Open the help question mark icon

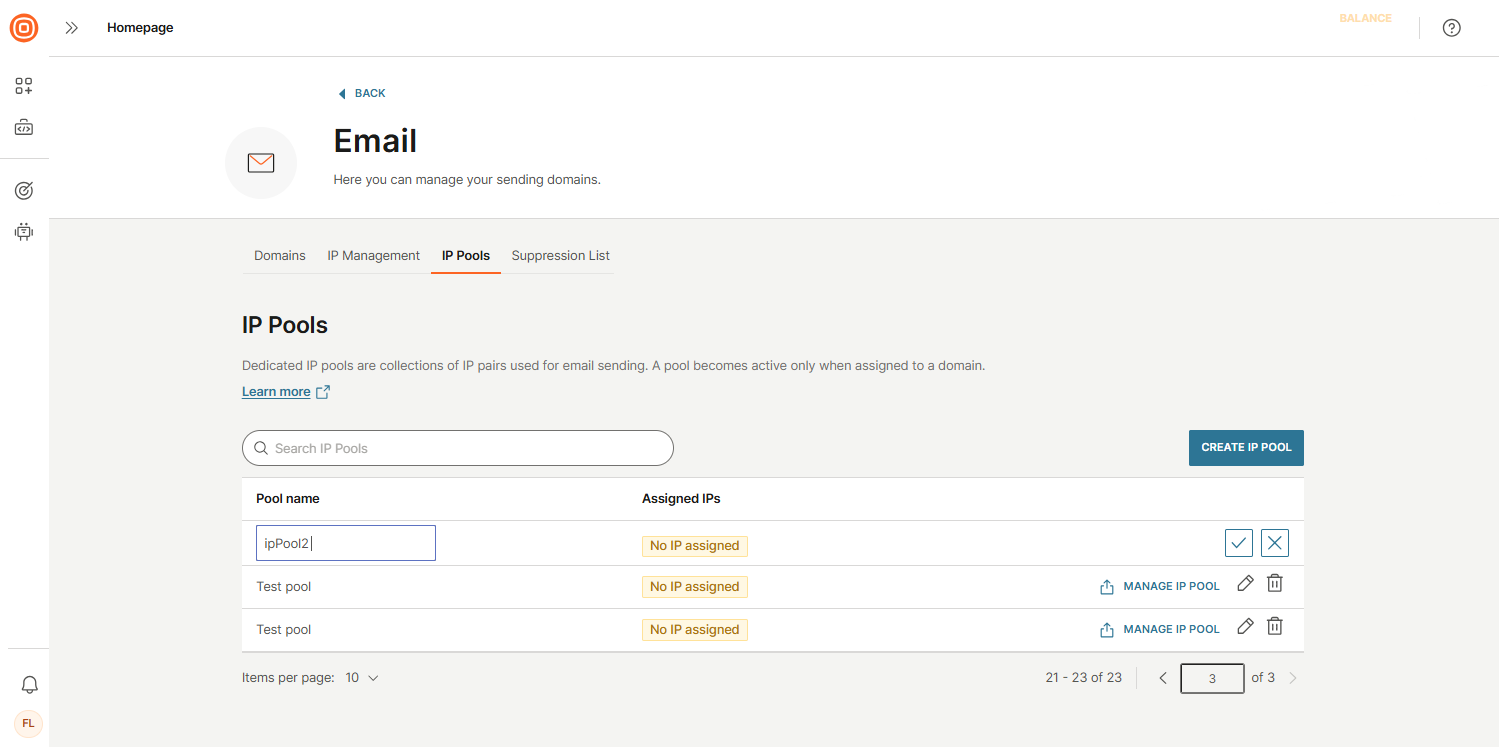pyautogui.click(x=1451, y=27)
